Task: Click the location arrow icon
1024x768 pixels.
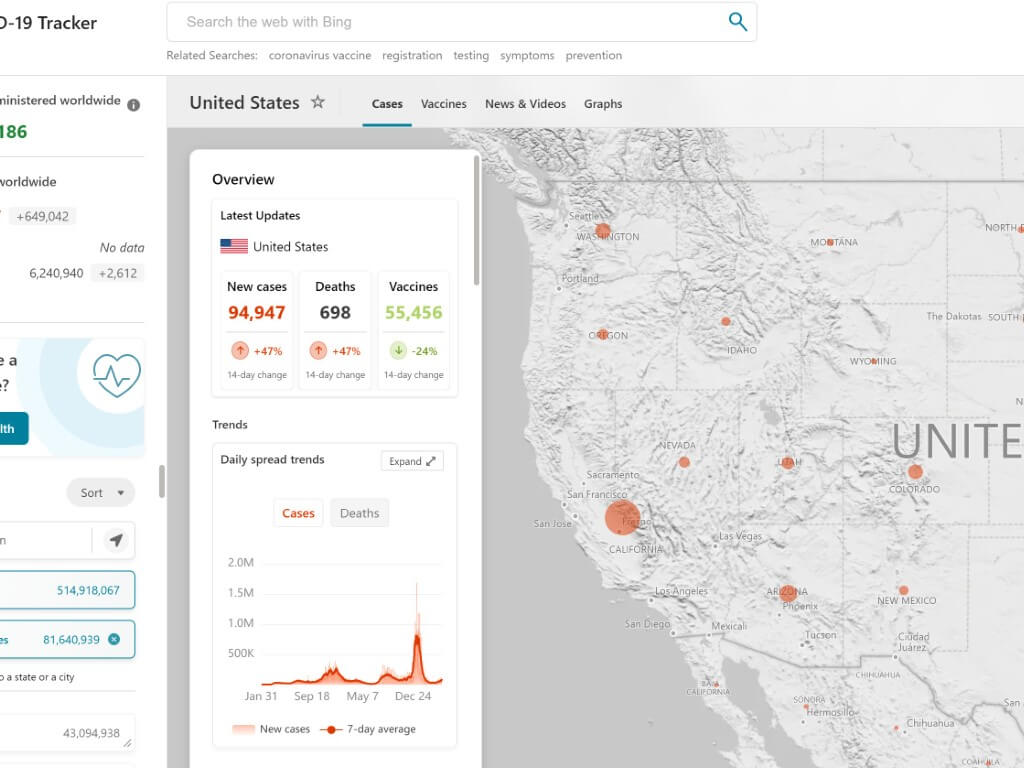Action: 116,540
